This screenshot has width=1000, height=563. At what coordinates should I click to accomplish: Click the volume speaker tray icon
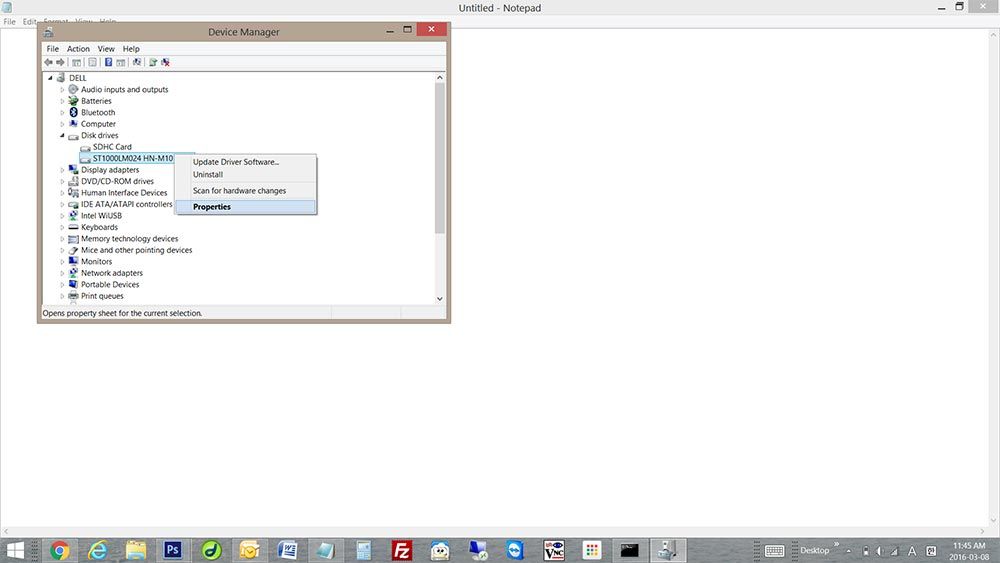(879, 551)
